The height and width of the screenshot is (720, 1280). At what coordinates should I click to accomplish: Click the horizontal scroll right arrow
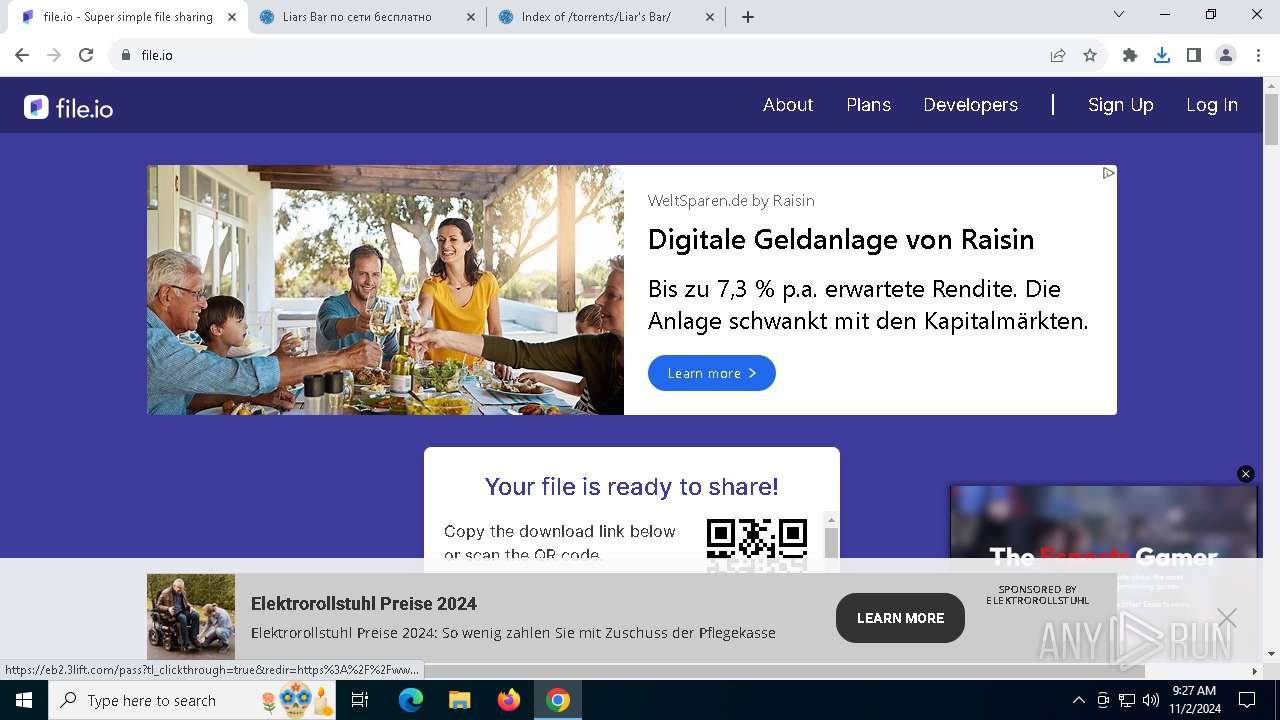click(x=1255, y=671)
